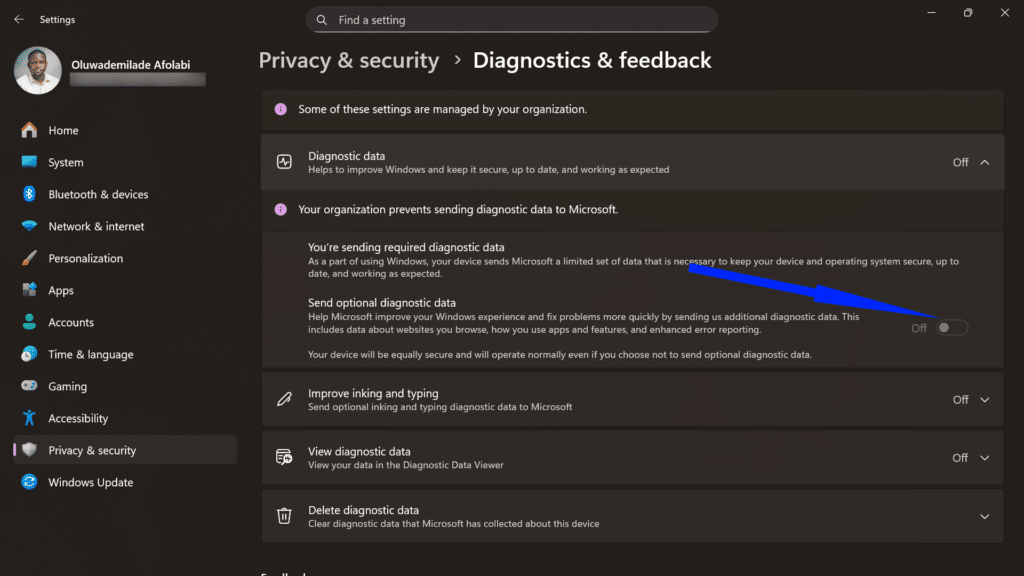Open Network & internet settings
Image resolution: width=1024 pixels, height=576 pixels.
28,226
